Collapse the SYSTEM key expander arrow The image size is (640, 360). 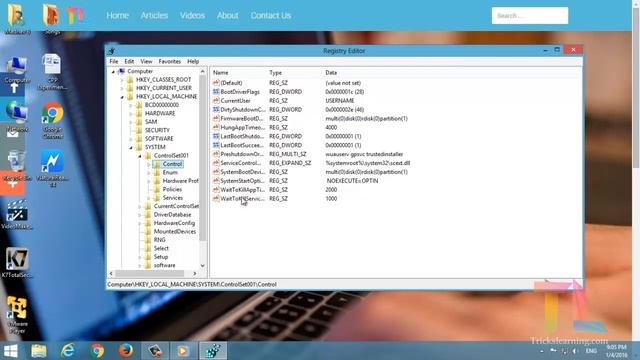pyautogui.click(x=131, y=147)
